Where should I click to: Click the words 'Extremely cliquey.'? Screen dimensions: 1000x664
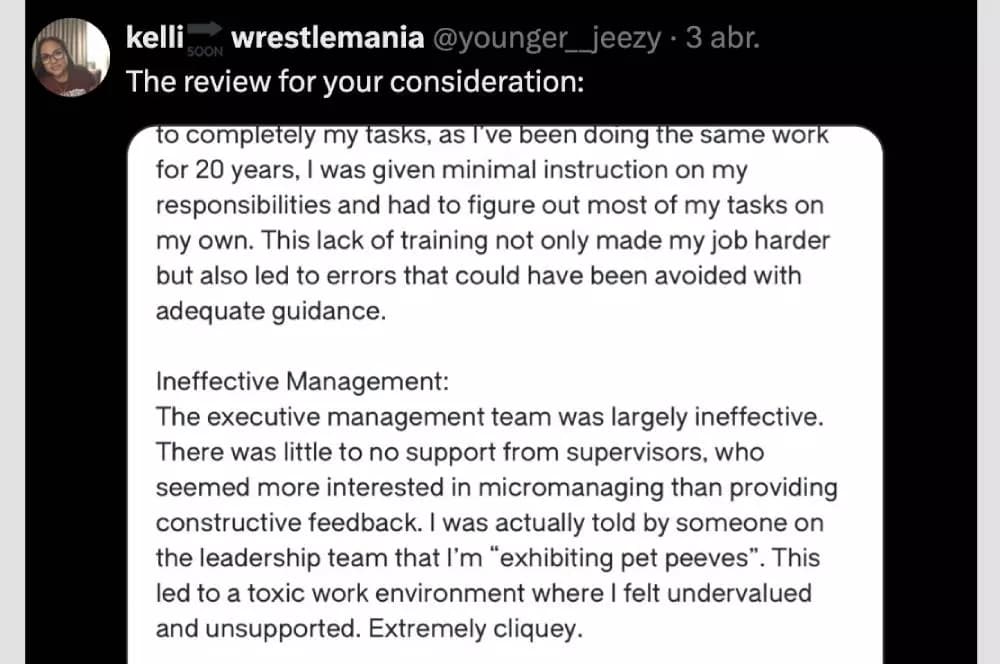pos(476,629)
